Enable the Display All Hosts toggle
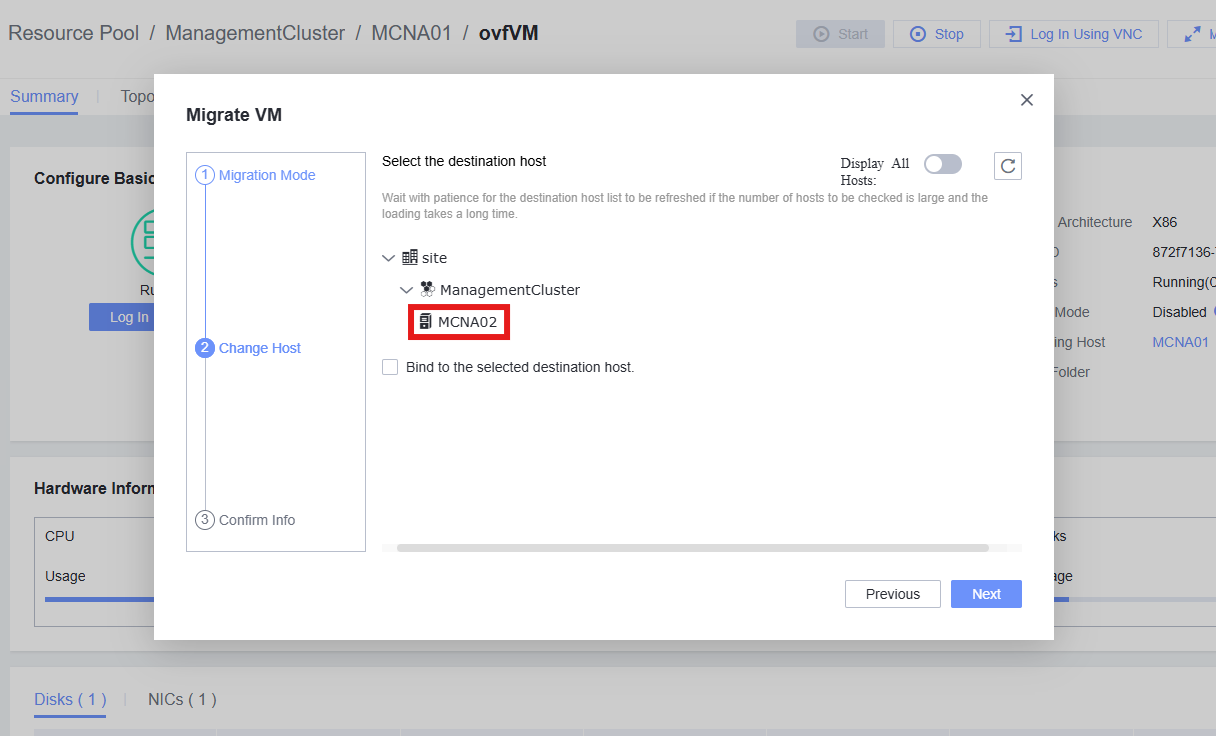The width and height of the screenshot is (1216, 736). (x=942, y=163)
